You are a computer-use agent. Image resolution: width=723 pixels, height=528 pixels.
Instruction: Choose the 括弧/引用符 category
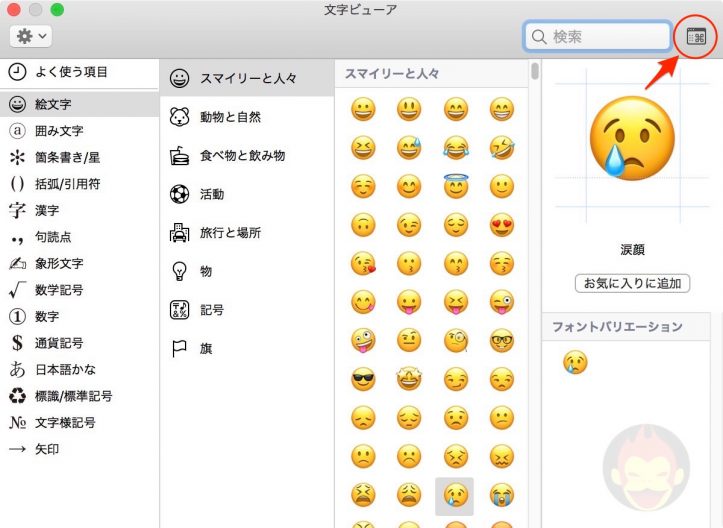[x=79, y=184]
